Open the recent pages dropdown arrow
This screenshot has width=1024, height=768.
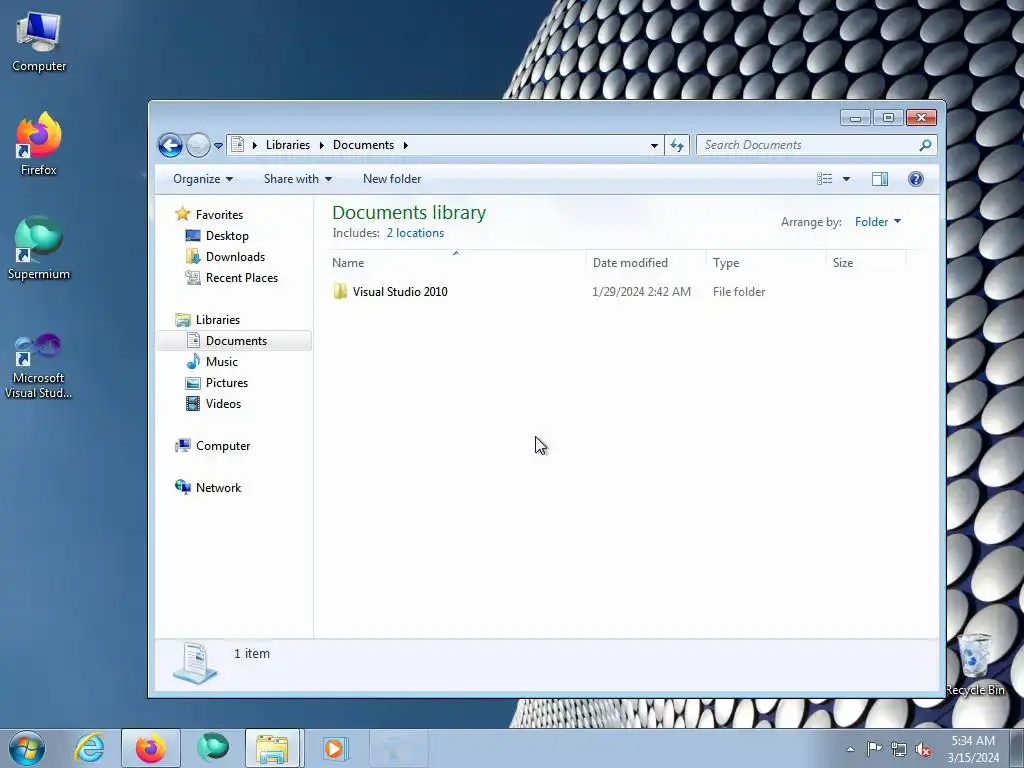tap(219, 146)
